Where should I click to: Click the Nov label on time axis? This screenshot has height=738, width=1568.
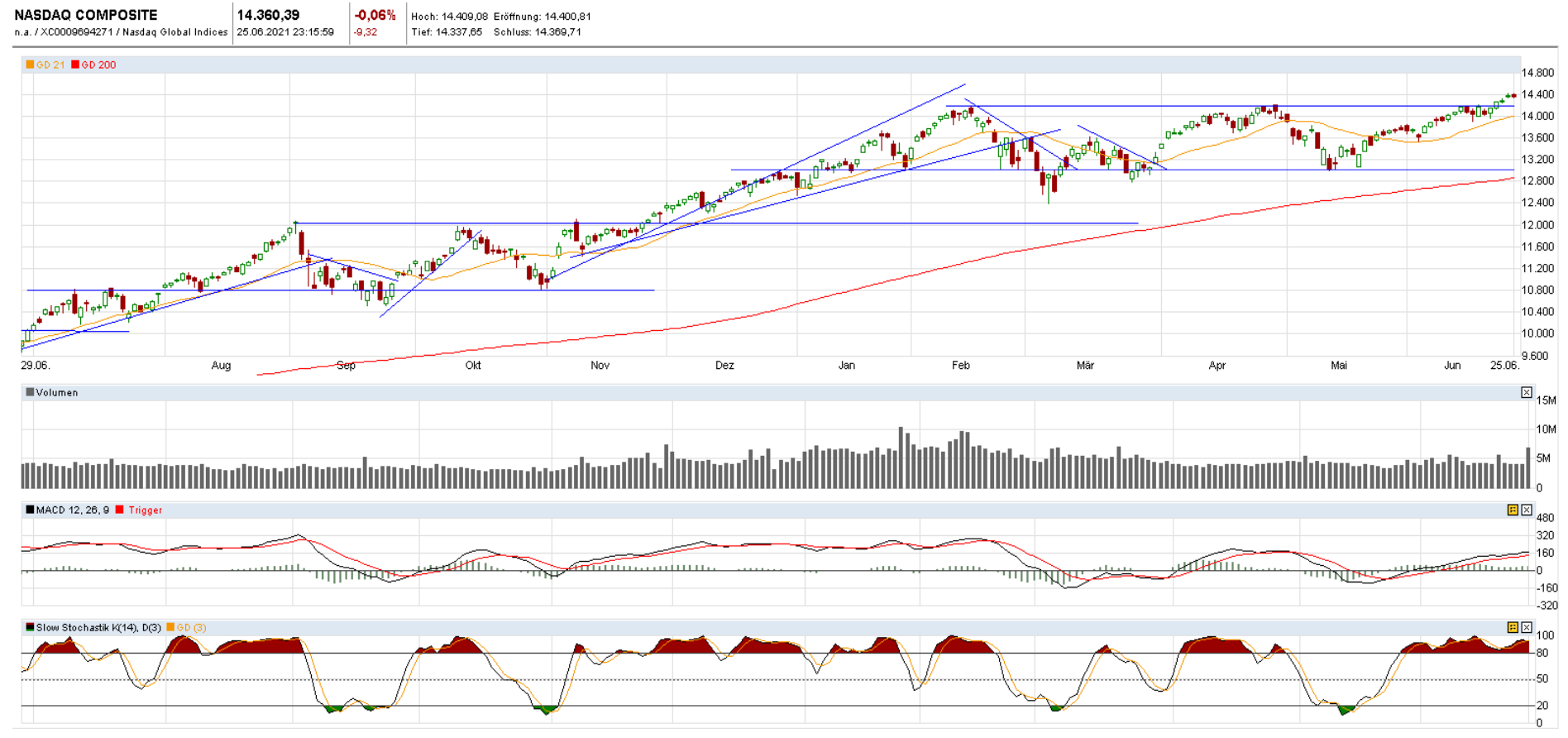point(600,366)
